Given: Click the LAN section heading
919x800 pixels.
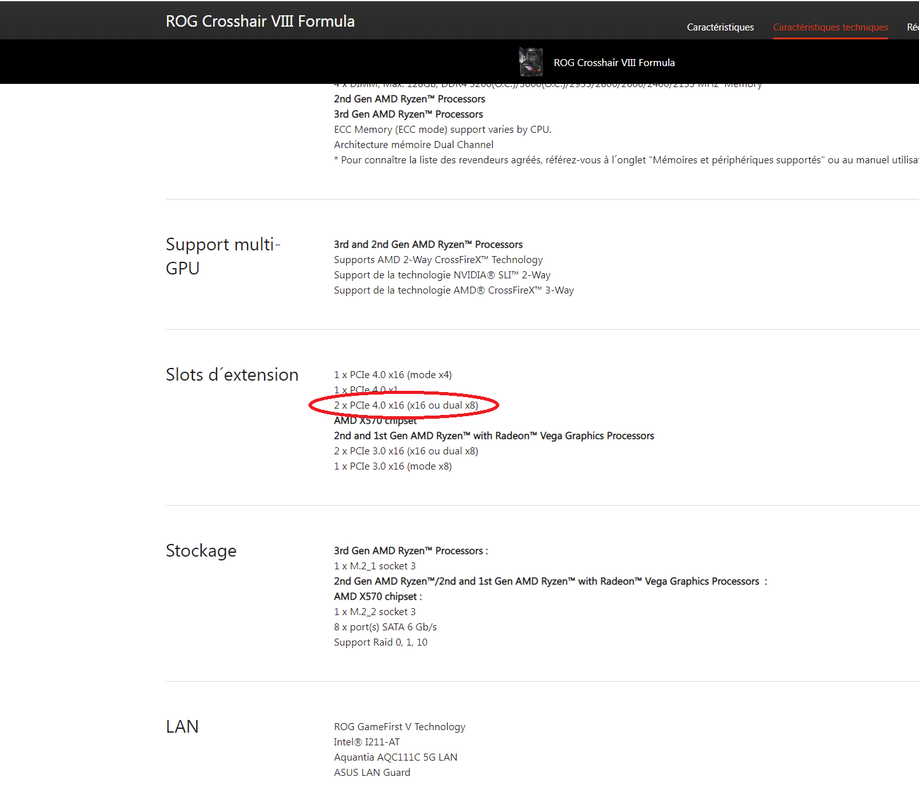Looking at the screenshot, I should point(182,727).
